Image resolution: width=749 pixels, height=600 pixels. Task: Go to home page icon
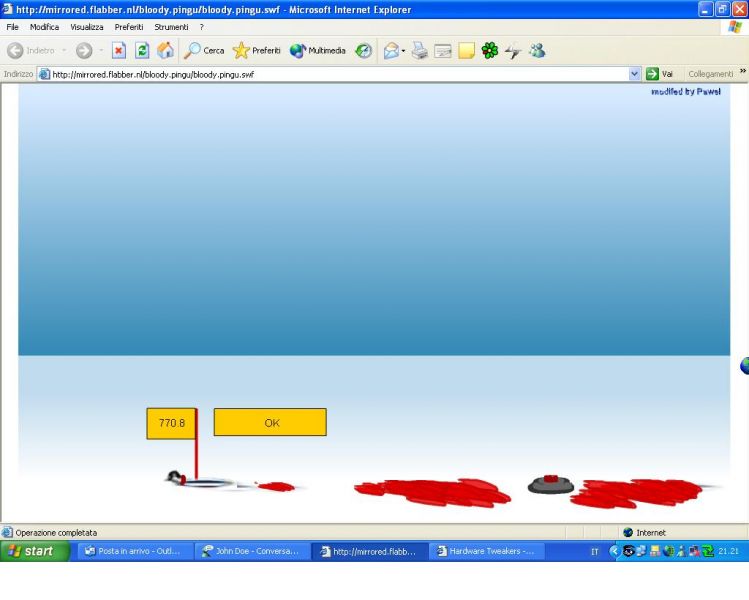tap(165, 51)
